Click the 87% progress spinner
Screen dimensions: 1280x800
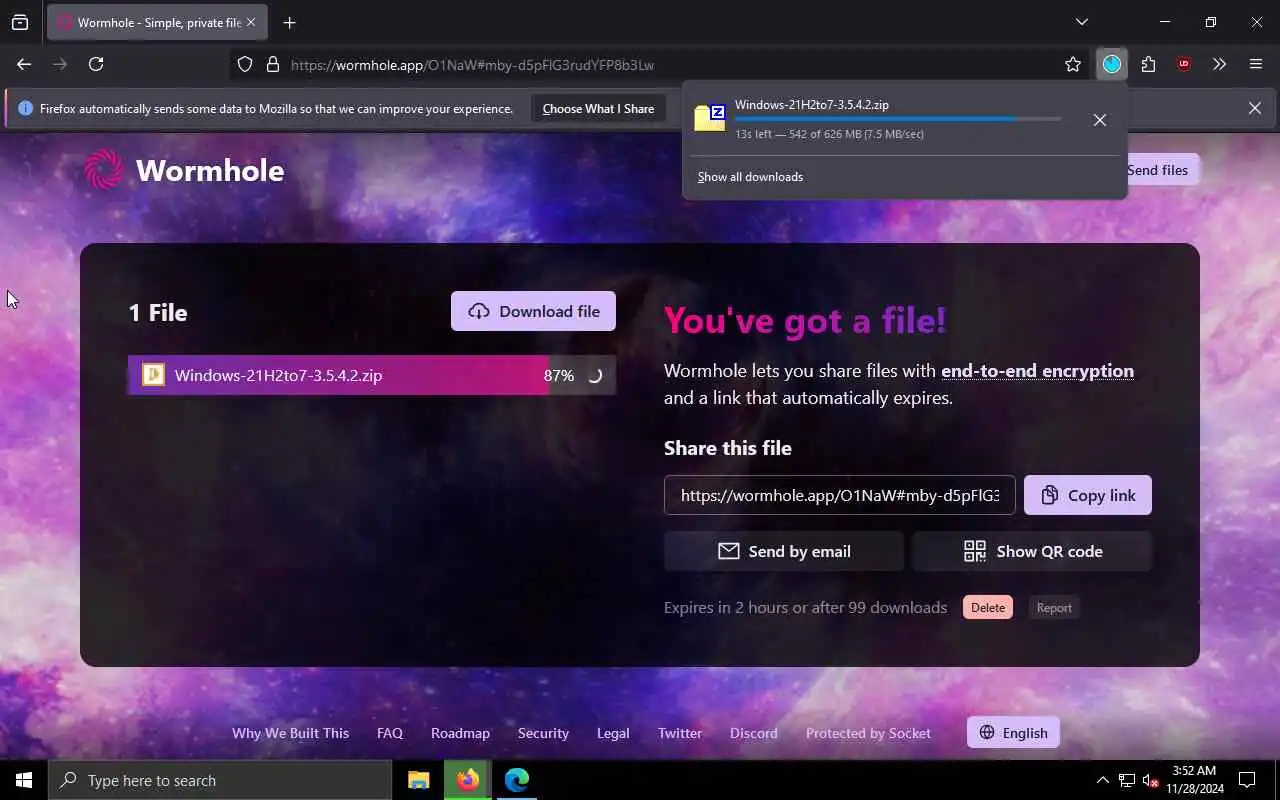(x=594, y=376)
